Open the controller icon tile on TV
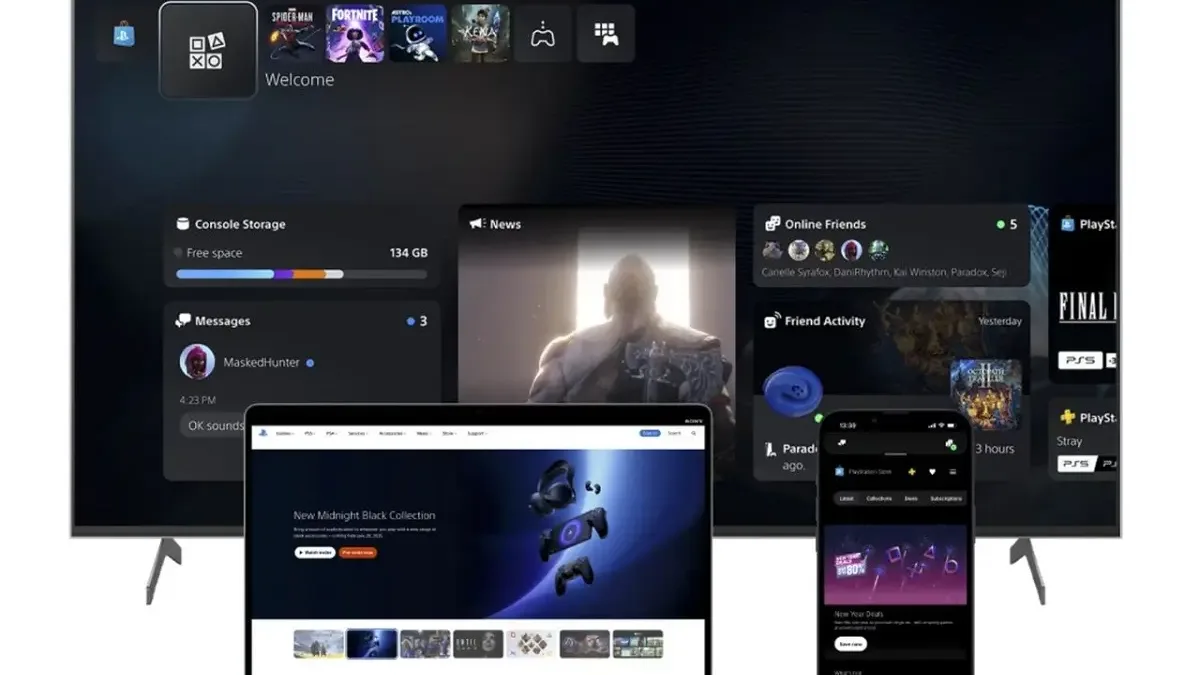This screenshot has width=1200, height=675. point(543,34)
